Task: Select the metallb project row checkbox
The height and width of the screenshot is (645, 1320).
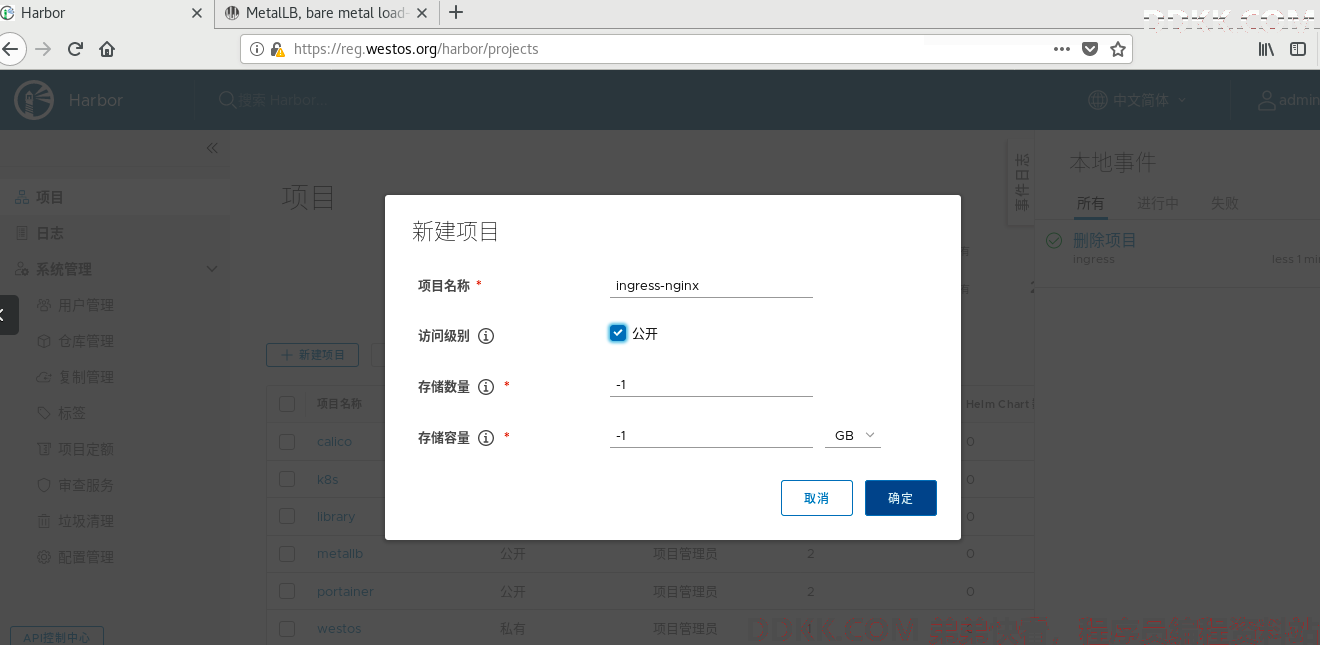Action: pyautogui.click(x=287, y=553)
